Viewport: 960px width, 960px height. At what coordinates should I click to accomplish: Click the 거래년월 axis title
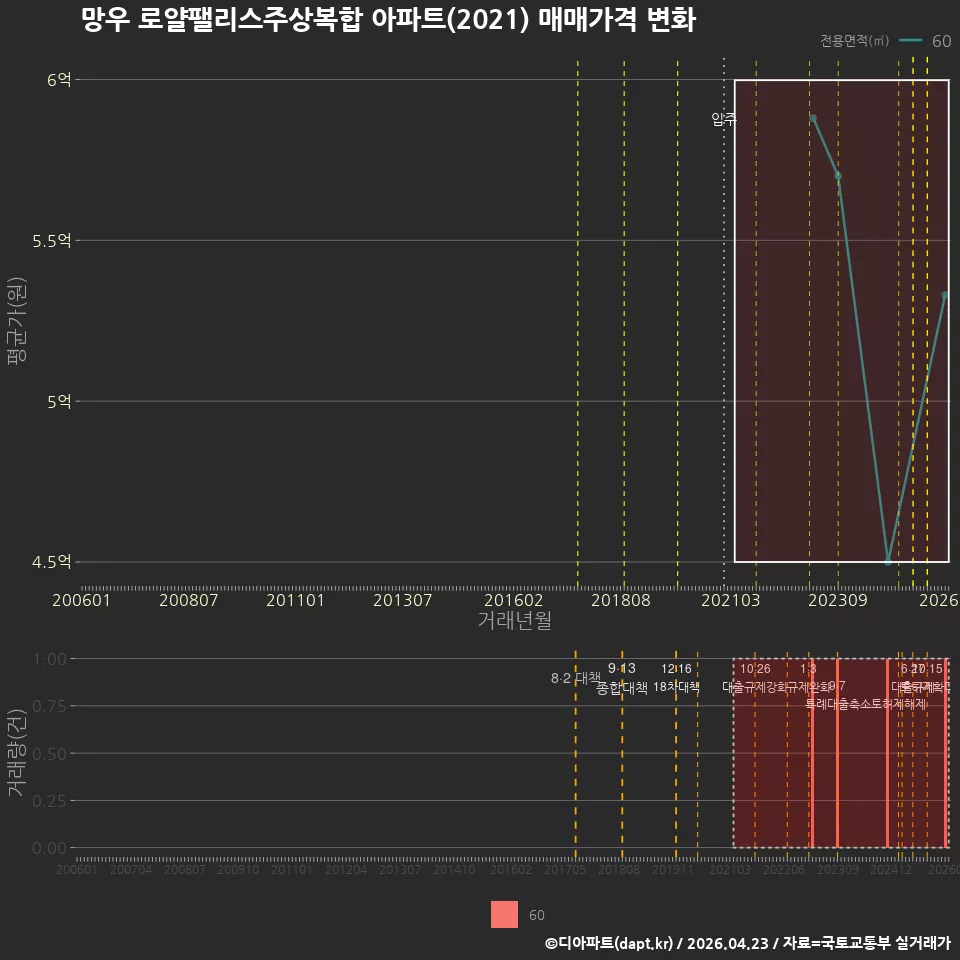click(x=514, y=620)
